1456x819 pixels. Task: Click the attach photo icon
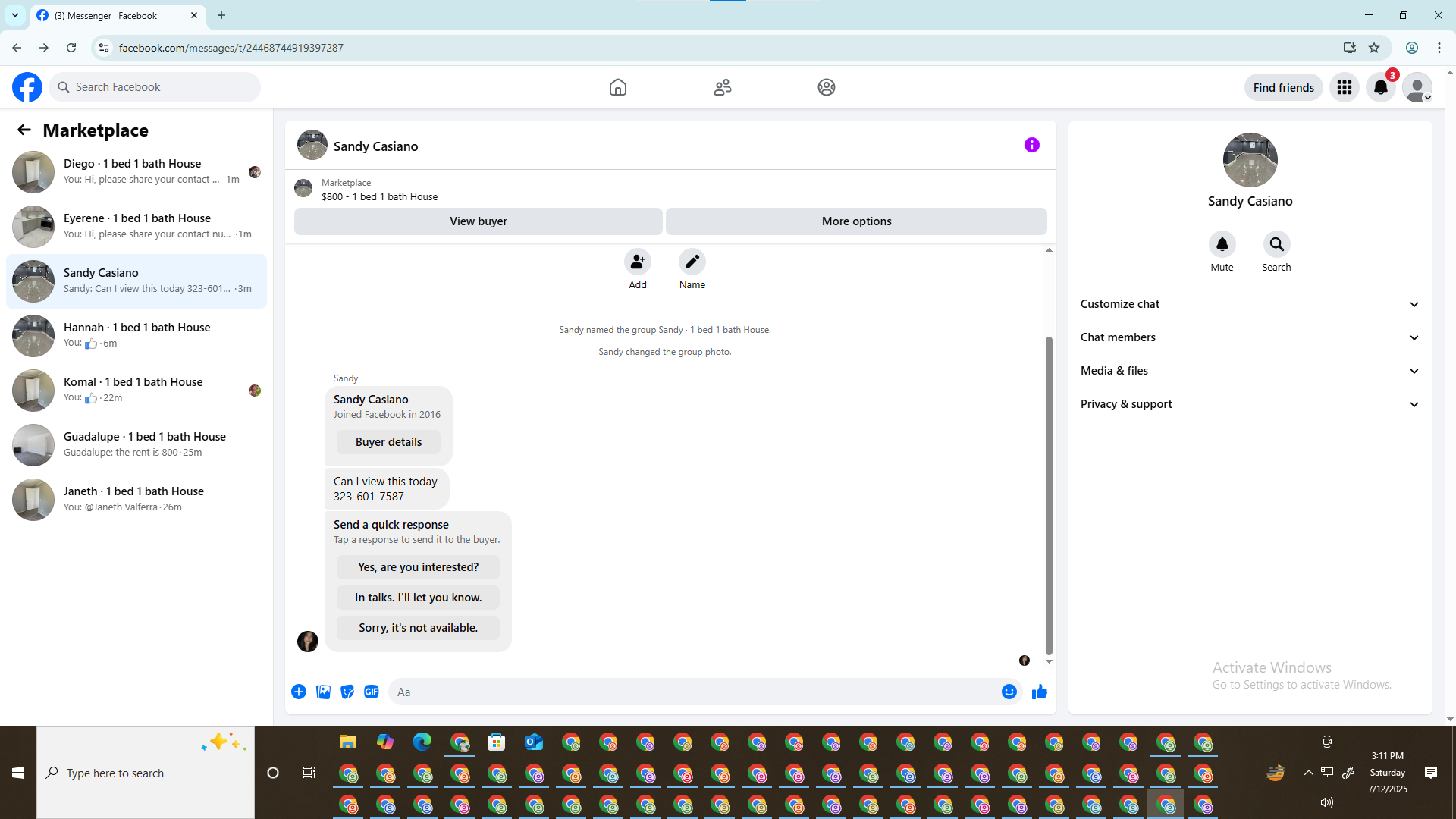323,692
